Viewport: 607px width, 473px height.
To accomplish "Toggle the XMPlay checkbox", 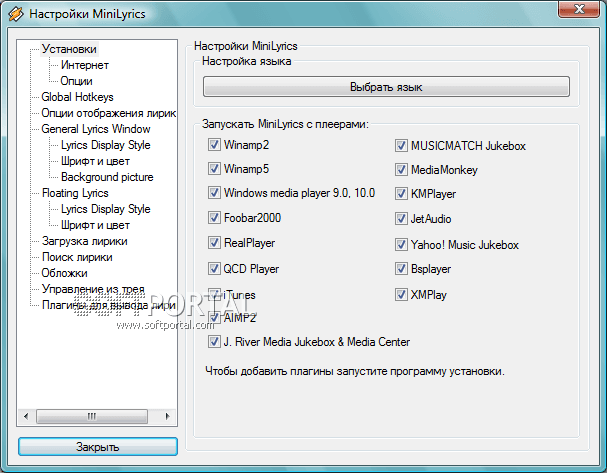I will 401,295.
